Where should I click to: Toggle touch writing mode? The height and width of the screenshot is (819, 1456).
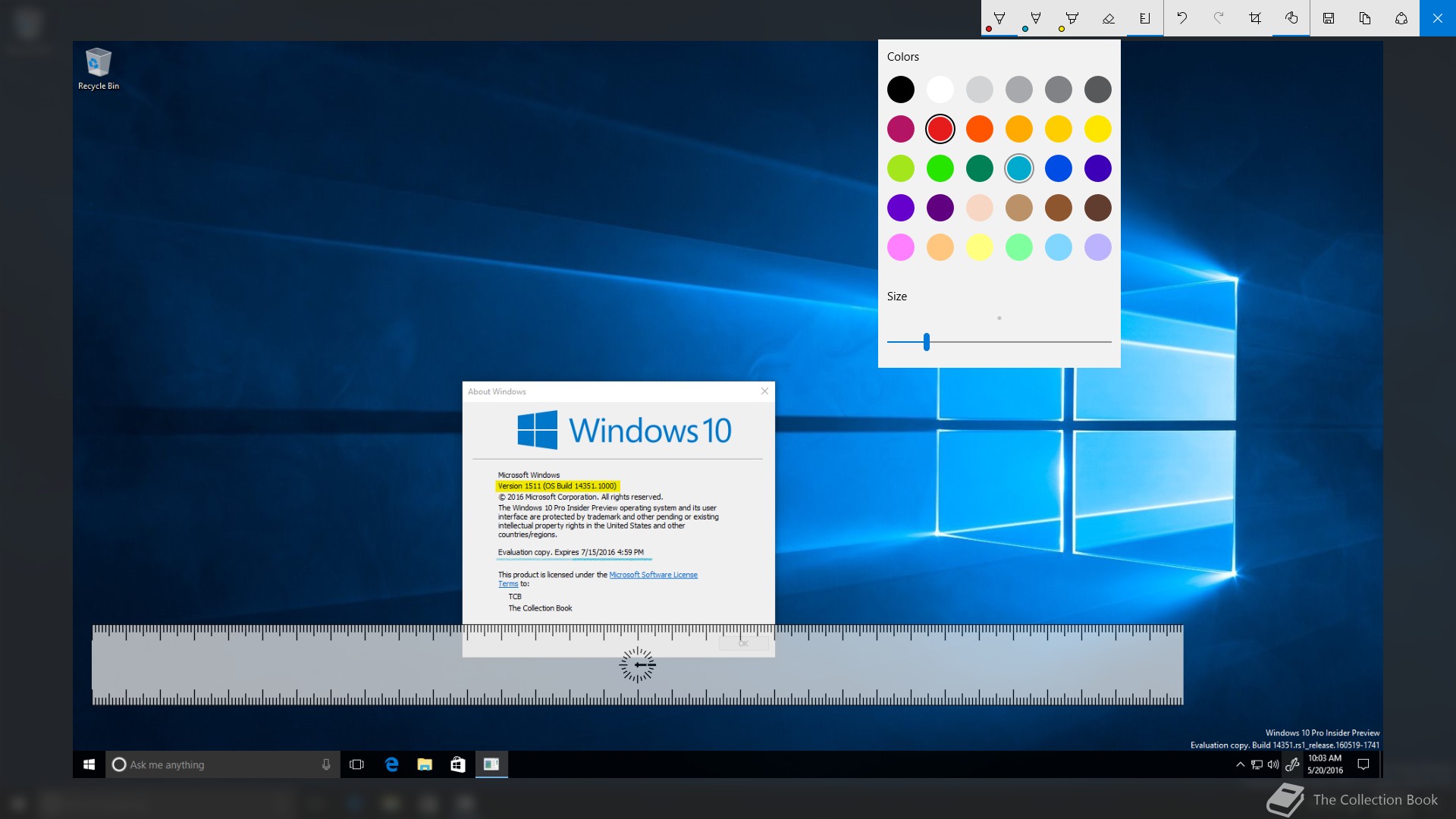click(x=1291, y=18)
